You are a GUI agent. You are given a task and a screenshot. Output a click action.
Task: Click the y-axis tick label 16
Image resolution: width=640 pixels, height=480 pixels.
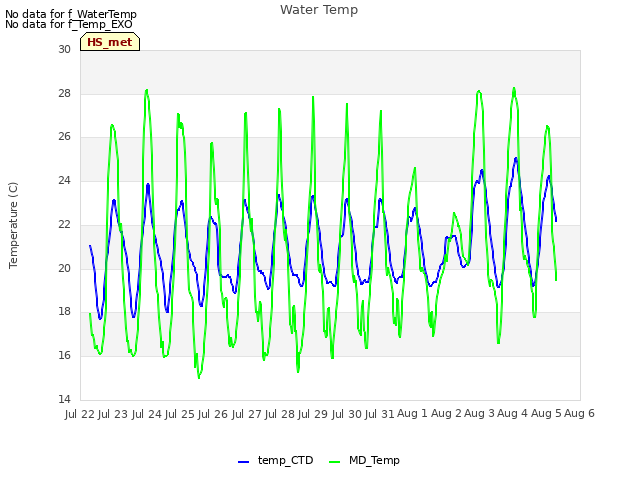pos(64,356)
